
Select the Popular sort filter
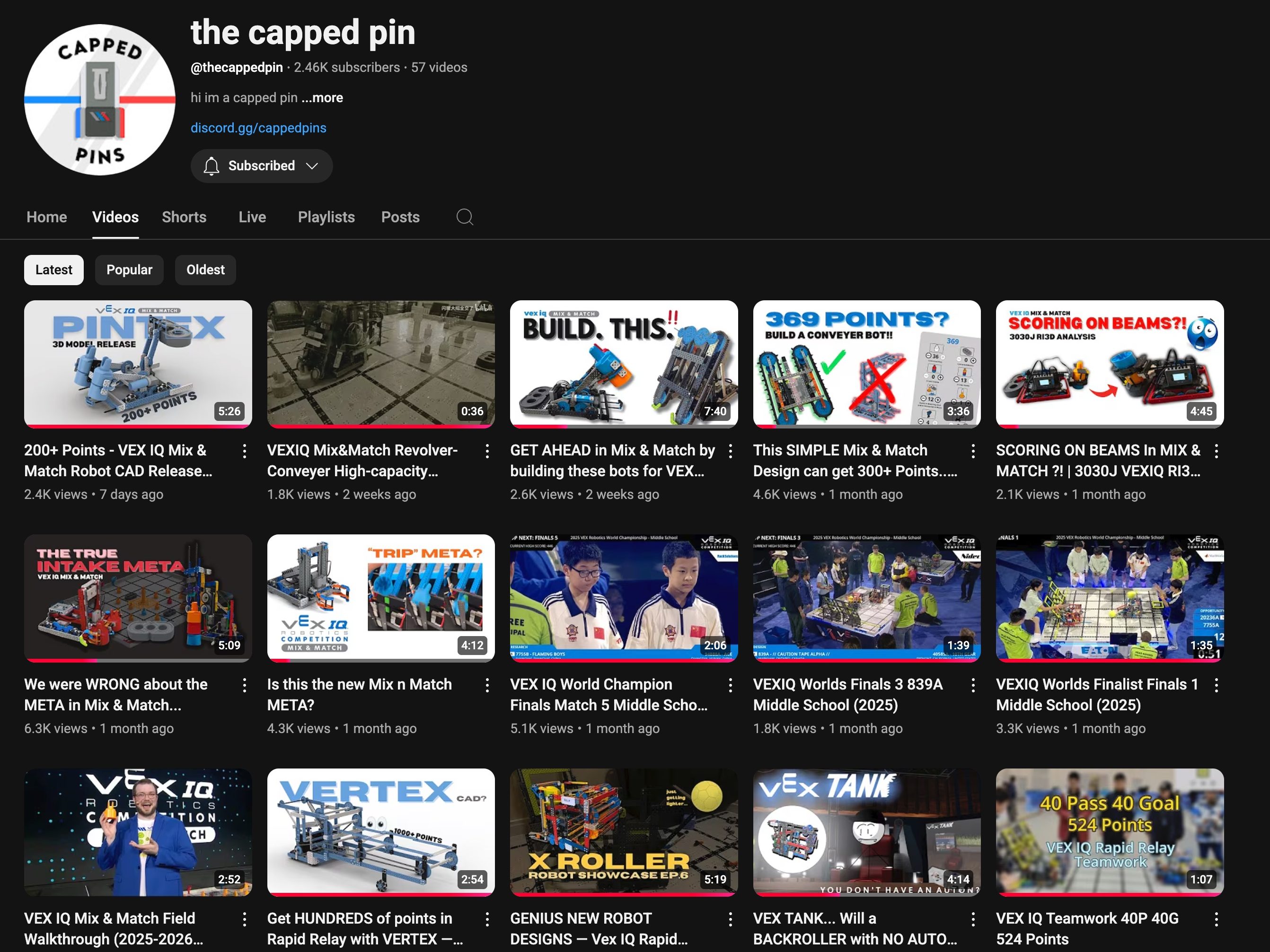coord(129,270)
